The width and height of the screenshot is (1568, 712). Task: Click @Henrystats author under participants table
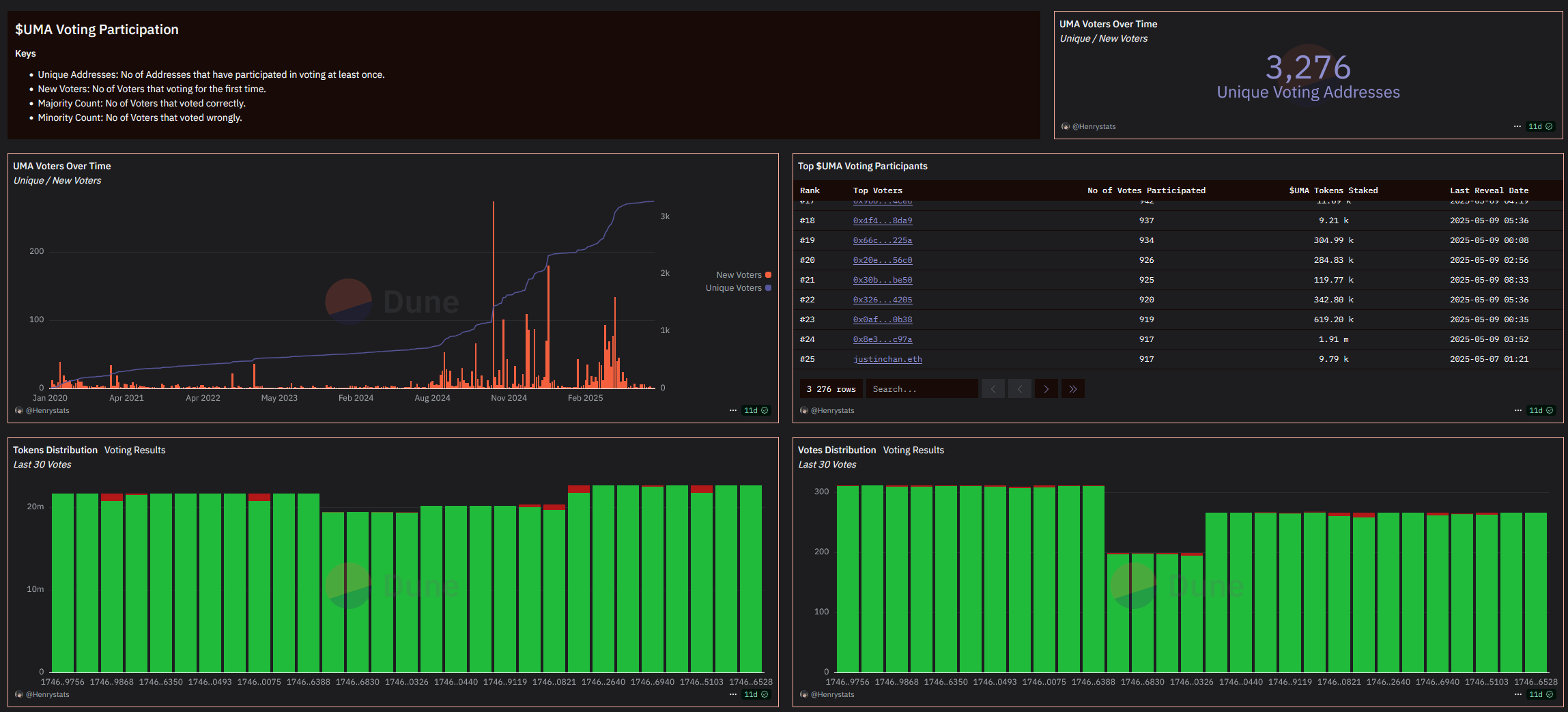[831, 410]
